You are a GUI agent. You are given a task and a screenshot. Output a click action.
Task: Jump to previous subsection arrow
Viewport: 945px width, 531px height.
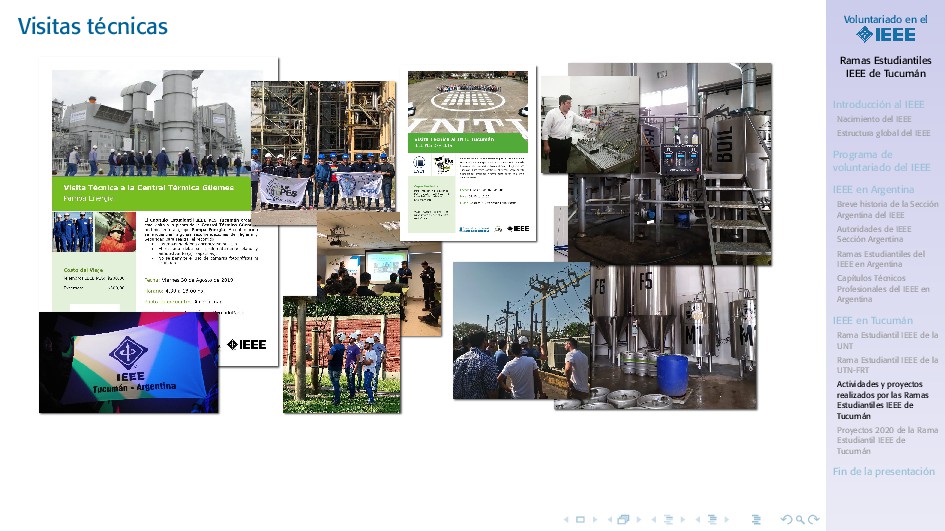pos(653,519)
